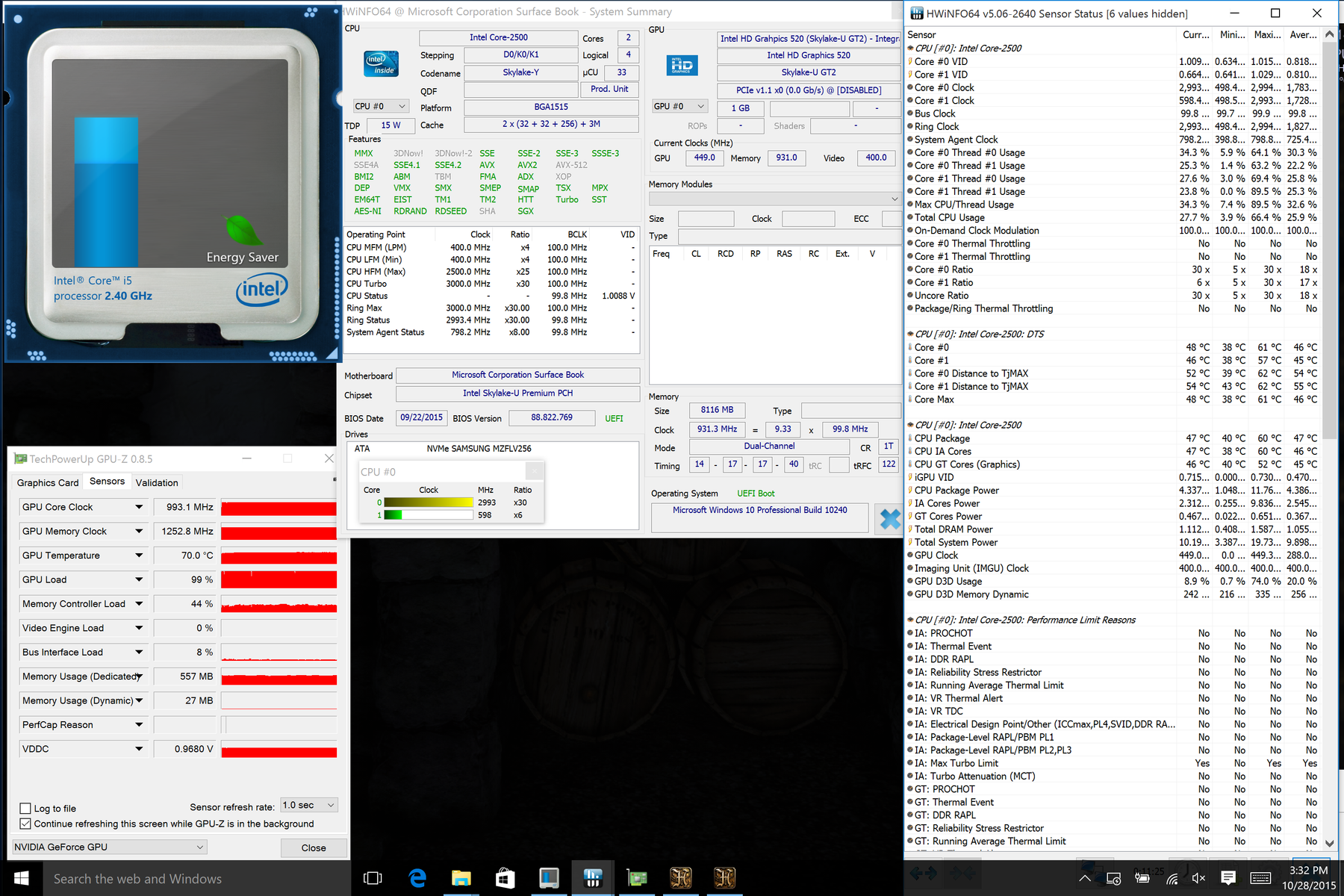Screen dimensions: 1344x896
Task: Click the HWiNFO64 Sensor Status title icon
Action: [916, 13]
